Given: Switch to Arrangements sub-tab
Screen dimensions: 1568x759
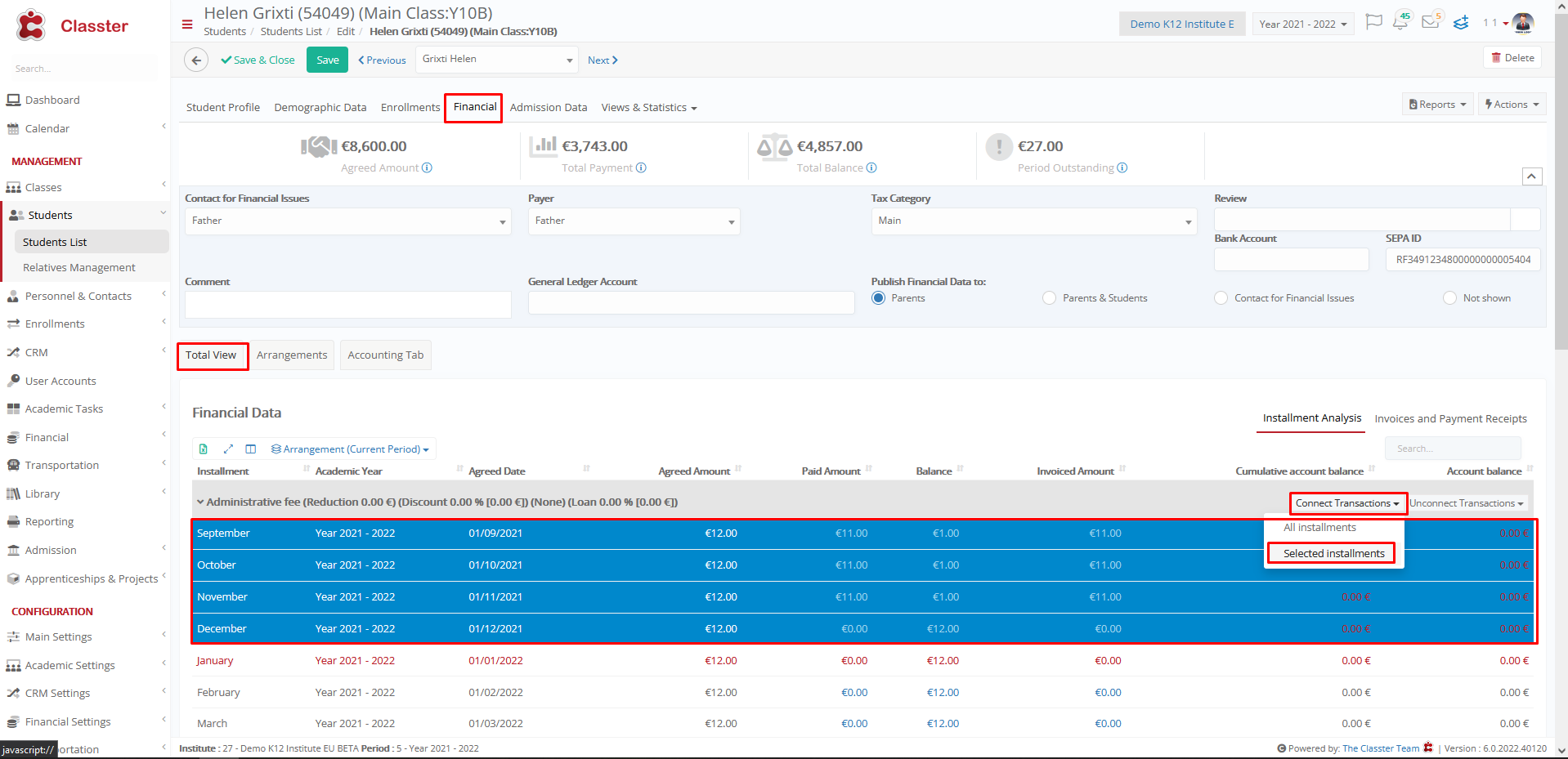Looking at the screenshot, I should 292,355.
